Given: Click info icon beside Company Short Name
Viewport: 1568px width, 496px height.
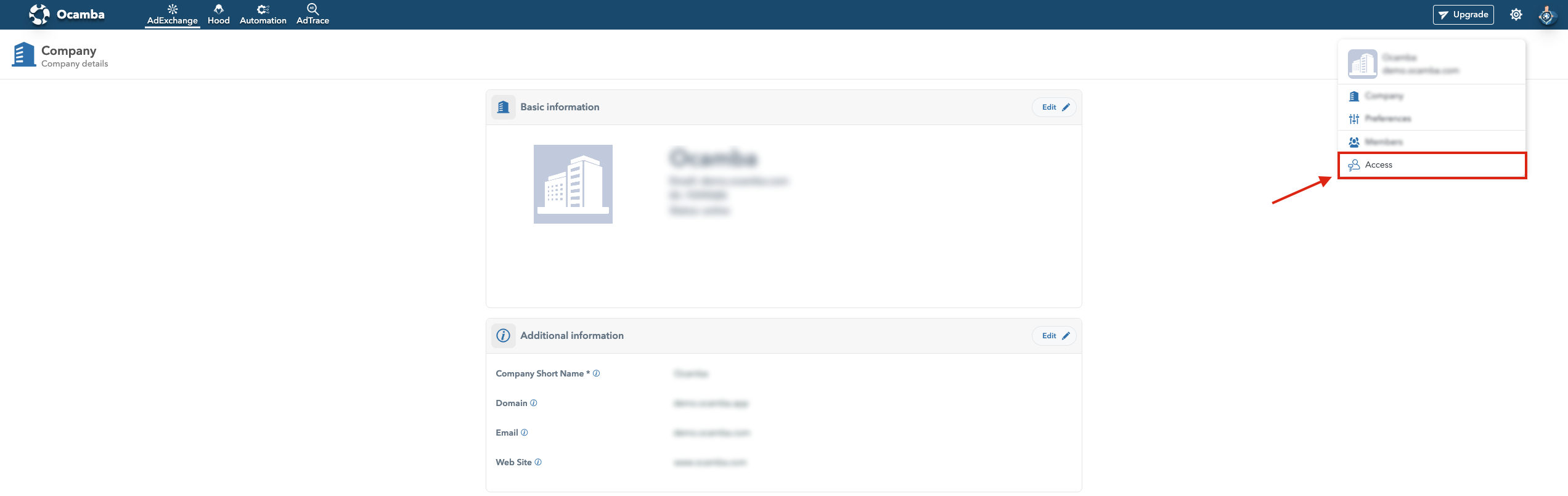Looking at the screenshot, I should tap(596, 373).
